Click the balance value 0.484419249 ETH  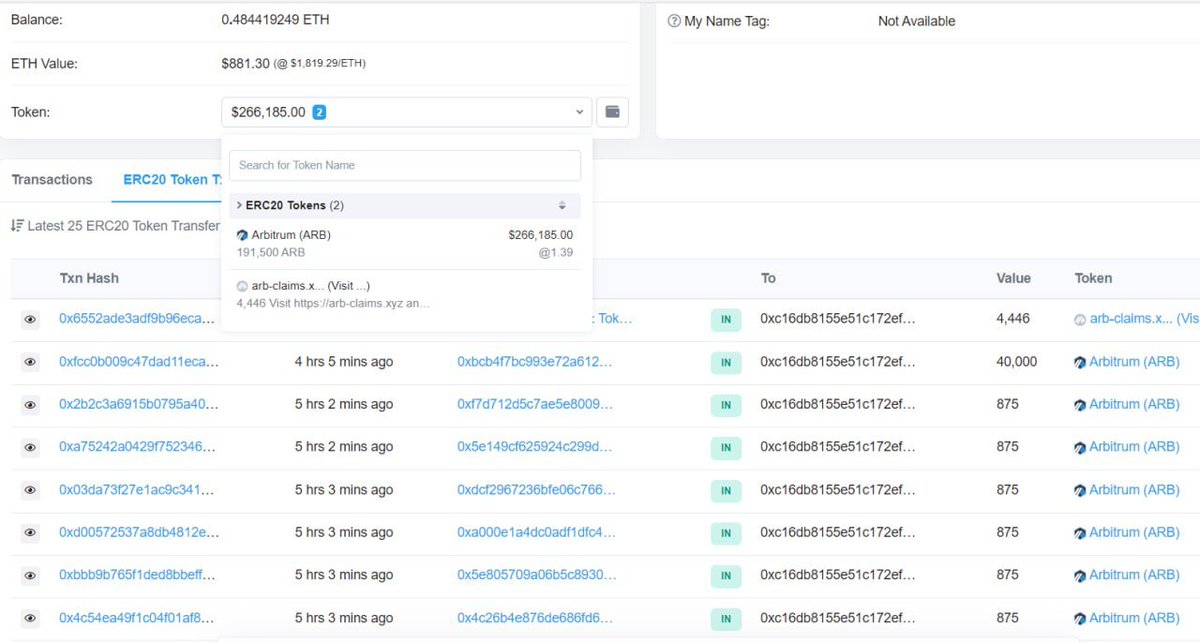(x=275, y=19)
